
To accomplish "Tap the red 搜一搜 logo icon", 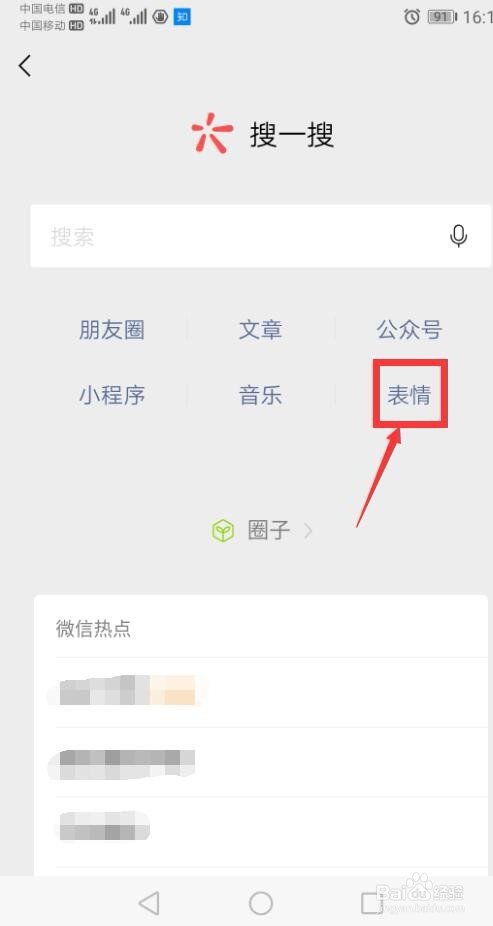I will click(211, 135).
